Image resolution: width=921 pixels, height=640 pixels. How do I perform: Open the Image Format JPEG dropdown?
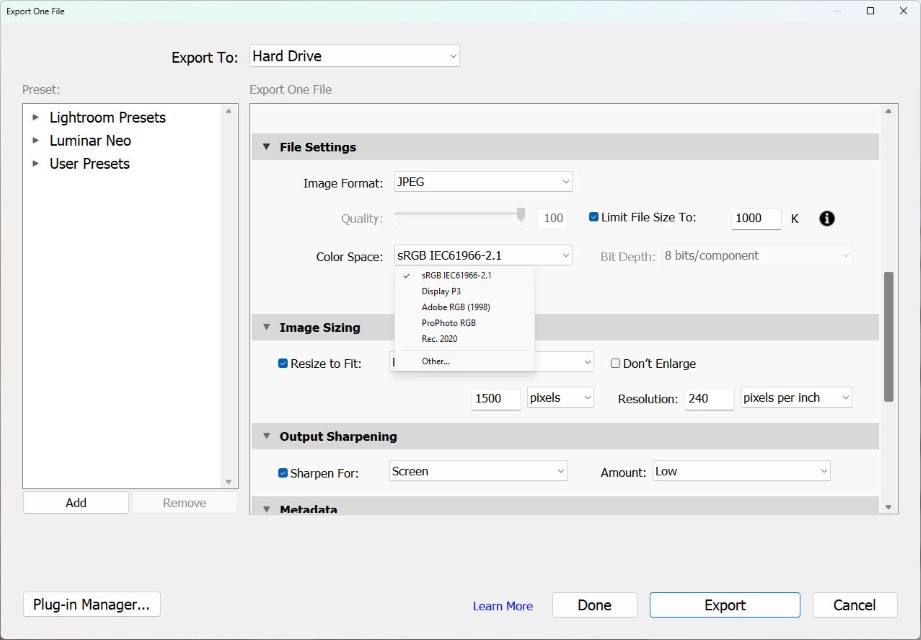coord(483,182)
